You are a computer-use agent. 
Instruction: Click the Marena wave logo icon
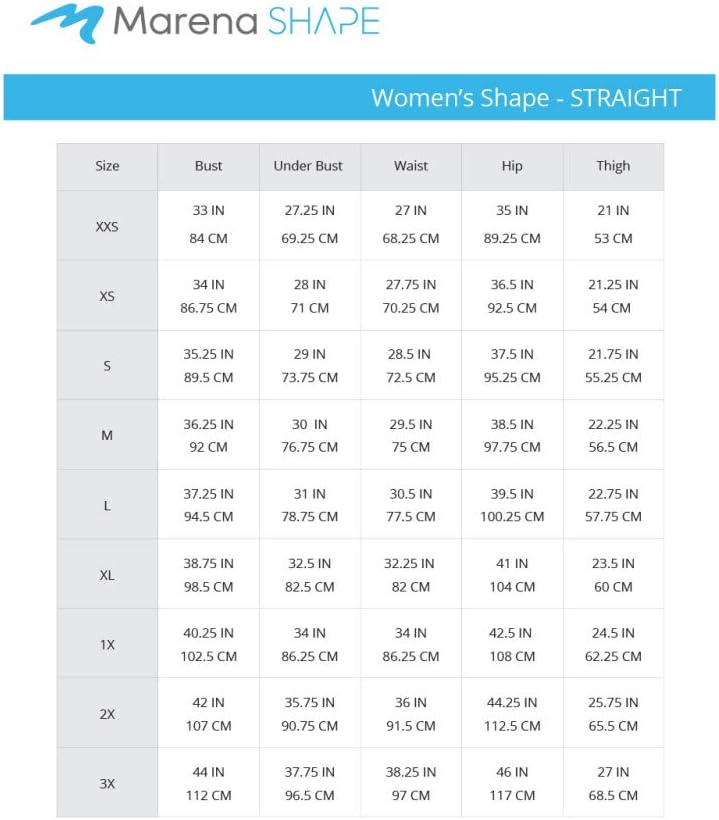66,23
